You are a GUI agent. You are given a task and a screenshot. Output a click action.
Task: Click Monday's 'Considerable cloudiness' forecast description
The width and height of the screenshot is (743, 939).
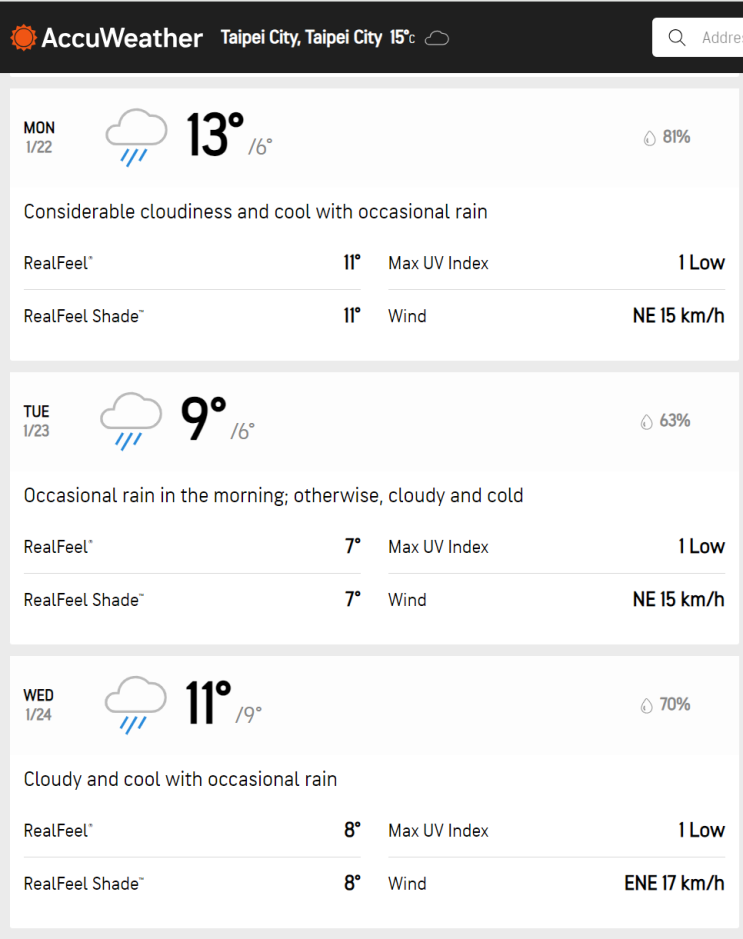point(255,212)
